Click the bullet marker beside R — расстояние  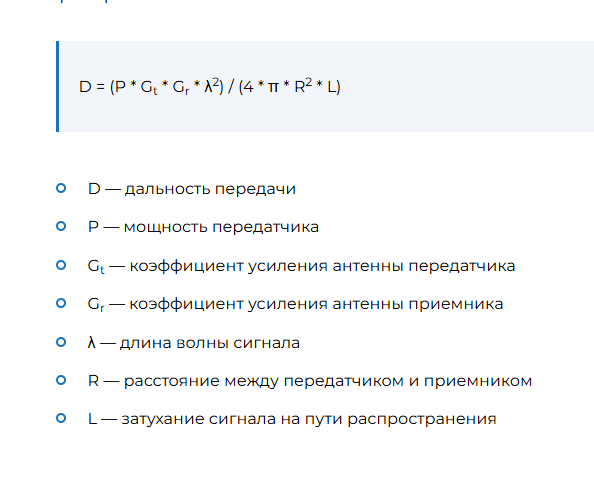[61, 380]
